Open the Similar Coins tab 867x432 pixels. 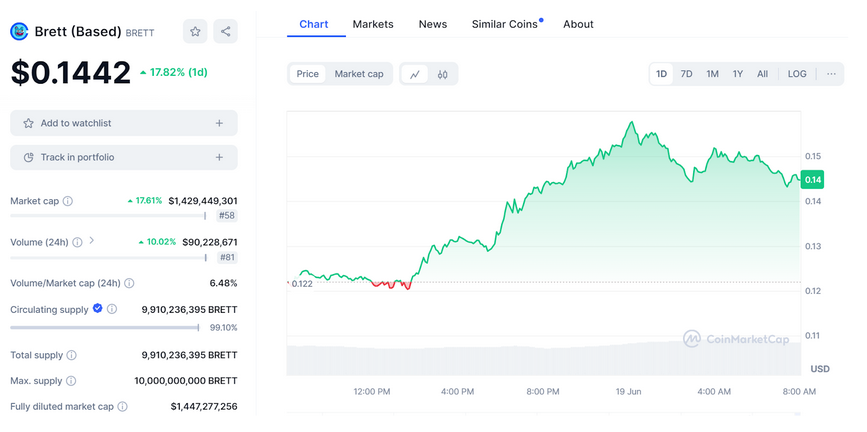pyautogui.click(x=505, y=24)
